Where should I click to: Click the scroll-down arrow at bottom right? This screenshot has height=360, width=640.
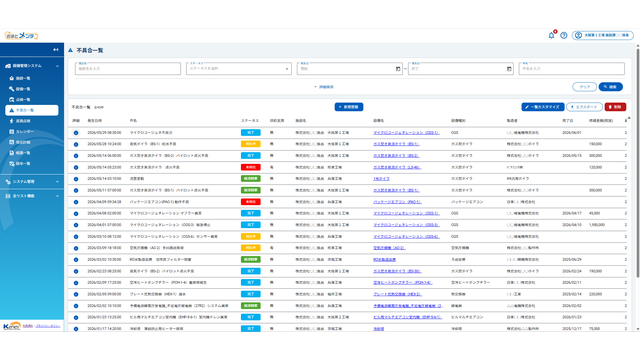pyautogui.click(x=638, y=329)
